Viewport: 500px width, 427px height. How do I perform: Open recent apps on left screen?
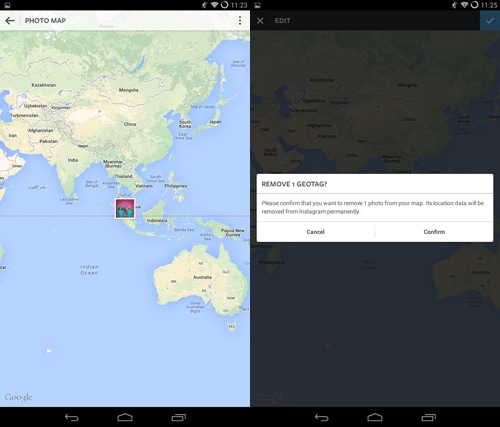(179, 417)
